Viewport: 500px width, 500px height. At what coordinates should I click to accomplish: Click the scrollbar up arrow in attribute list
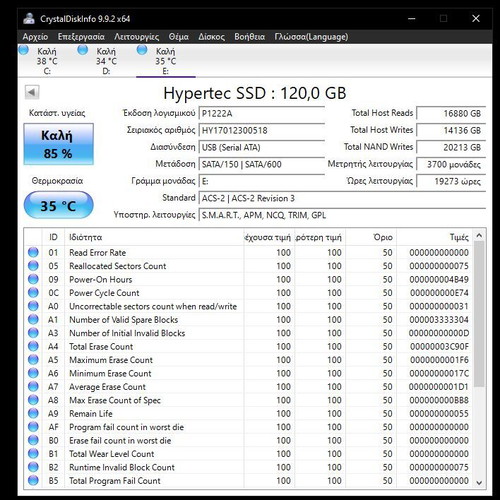[x=479, y=236]
